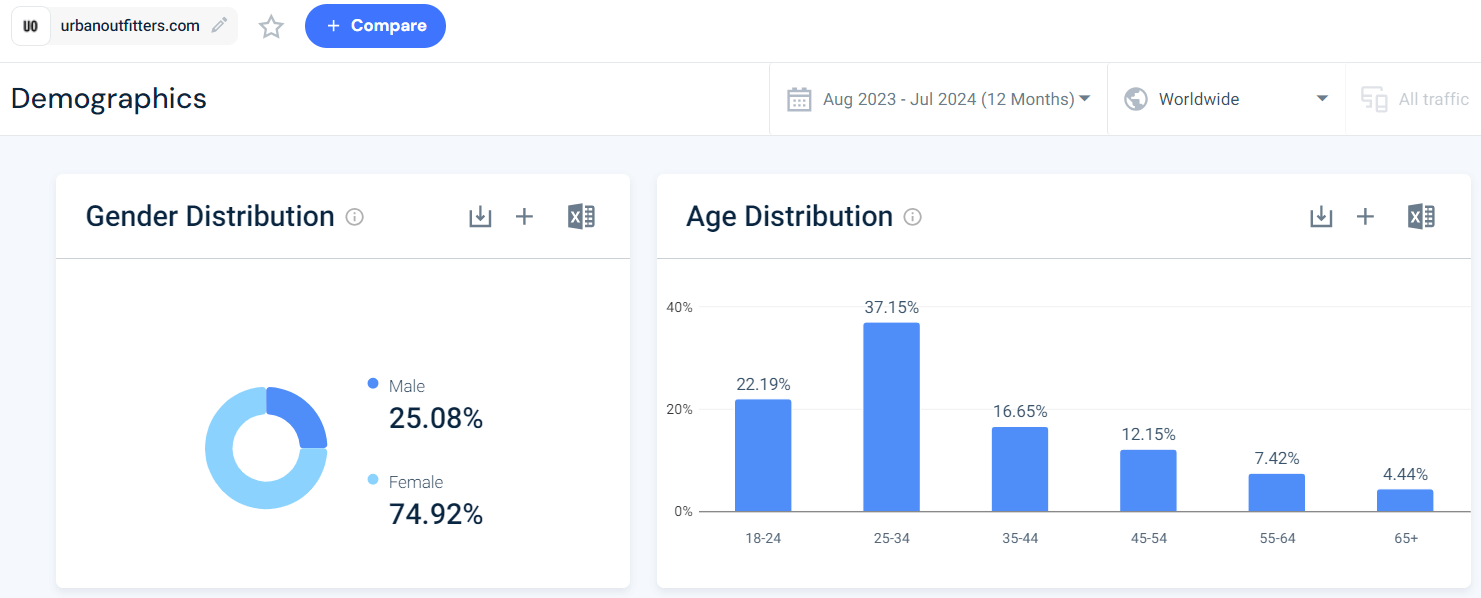Open the Gender Distribution info tooltip
Screen dimensions: 1481x598
pyautogui.click(x=354, y=217)
